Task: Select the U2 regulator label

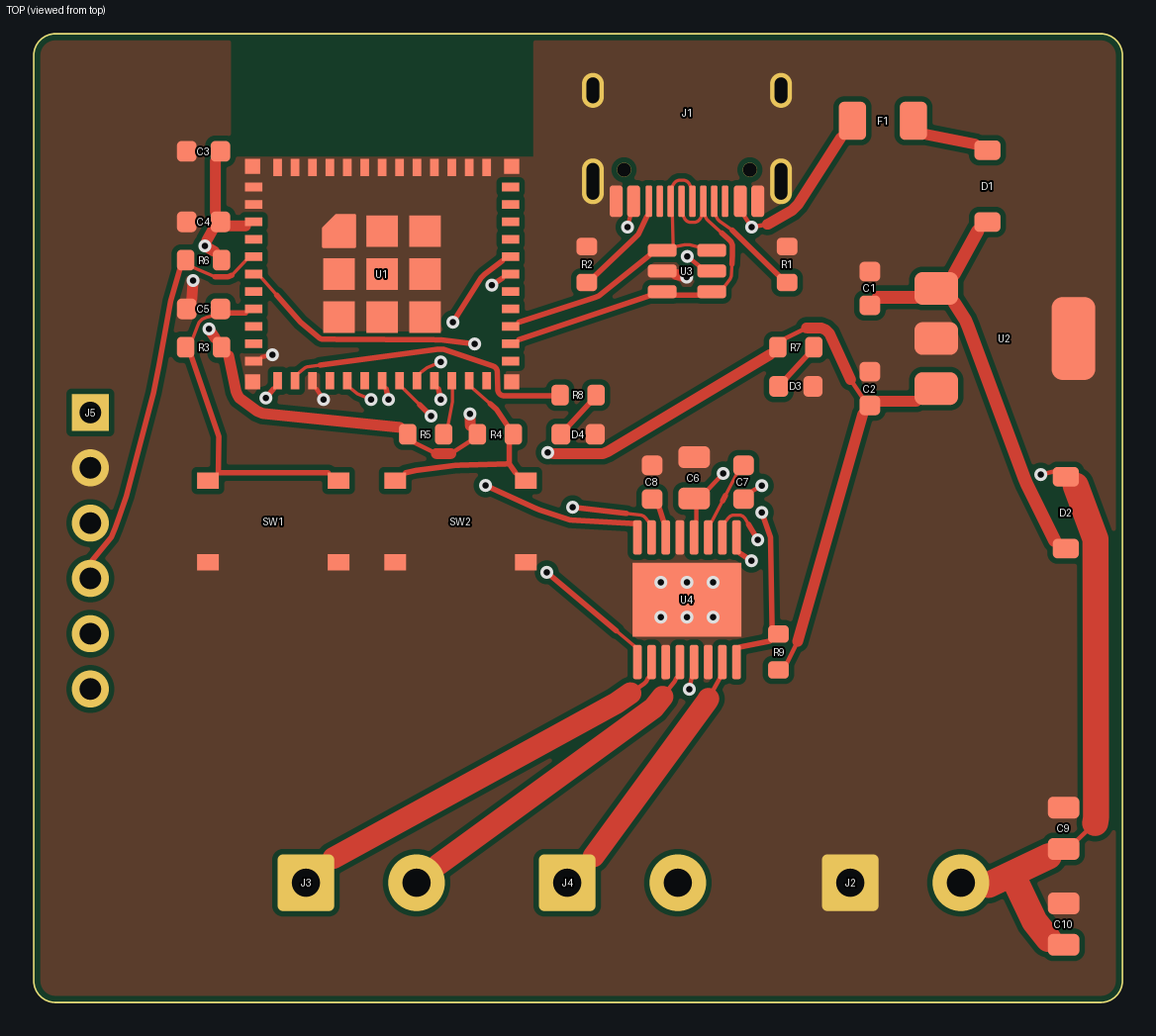Action: tap(1005, 339)
